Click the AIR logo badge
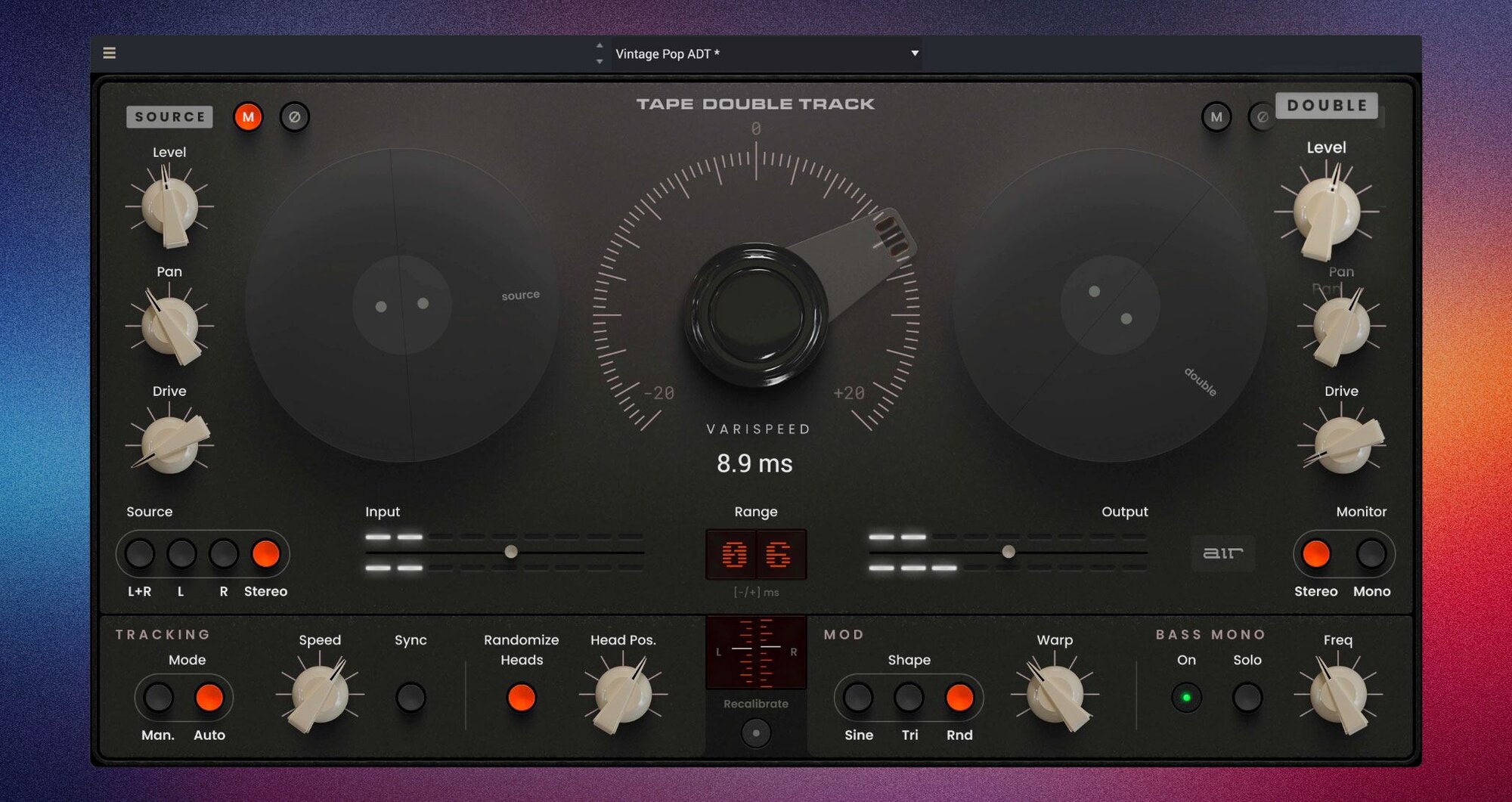The width and height of the screenshot is (1512, 802). click(1222, 553)
